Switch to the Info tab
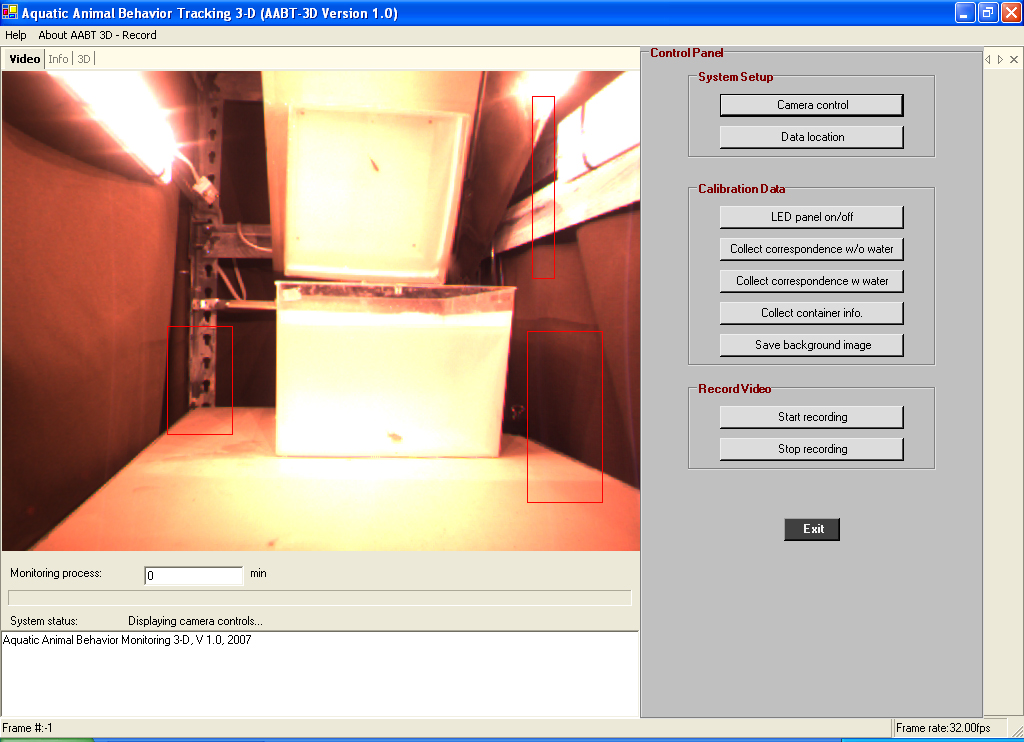 [x=58, y=59]
